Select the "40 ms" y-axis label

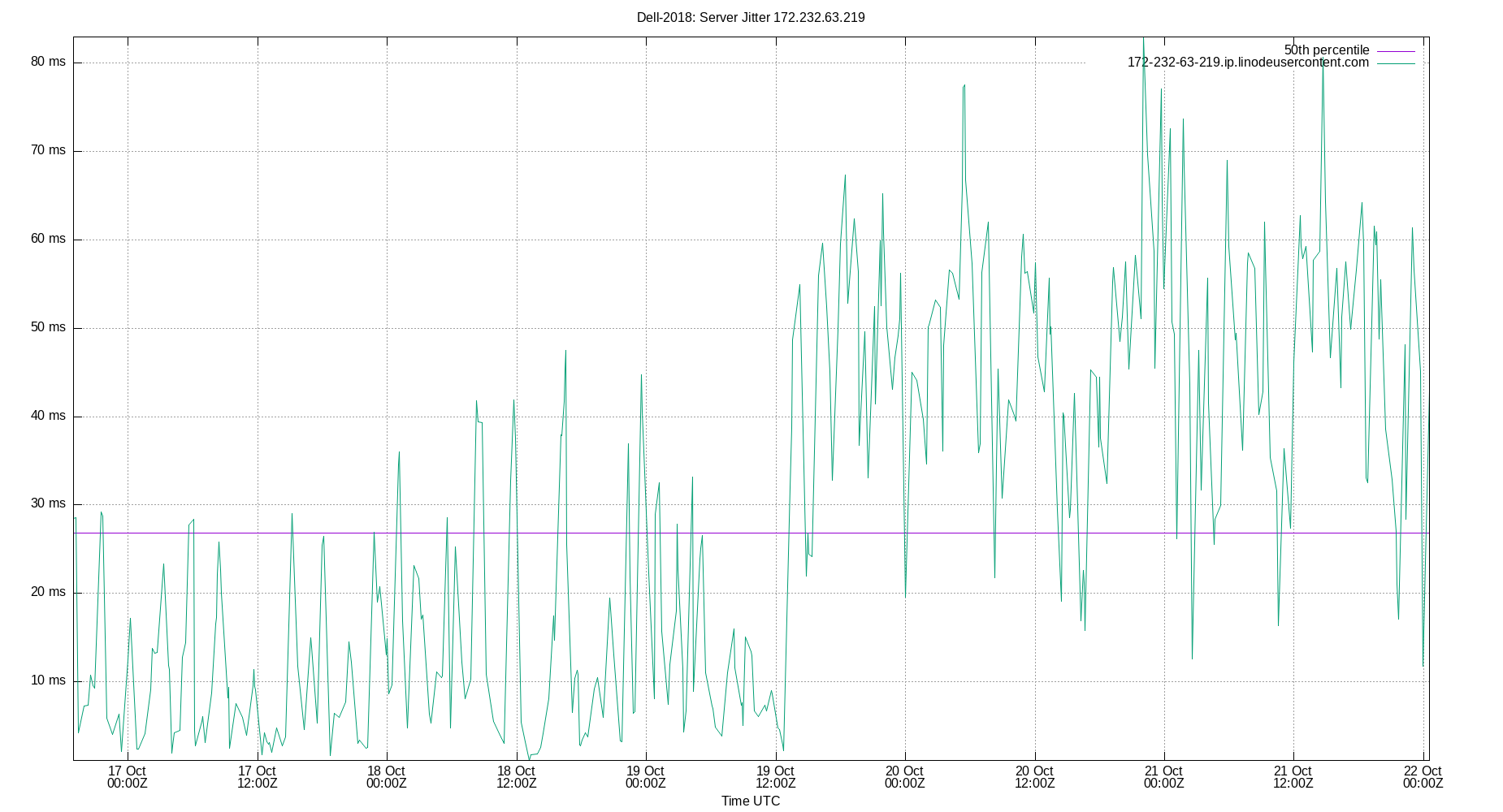[x=49, y=416]
